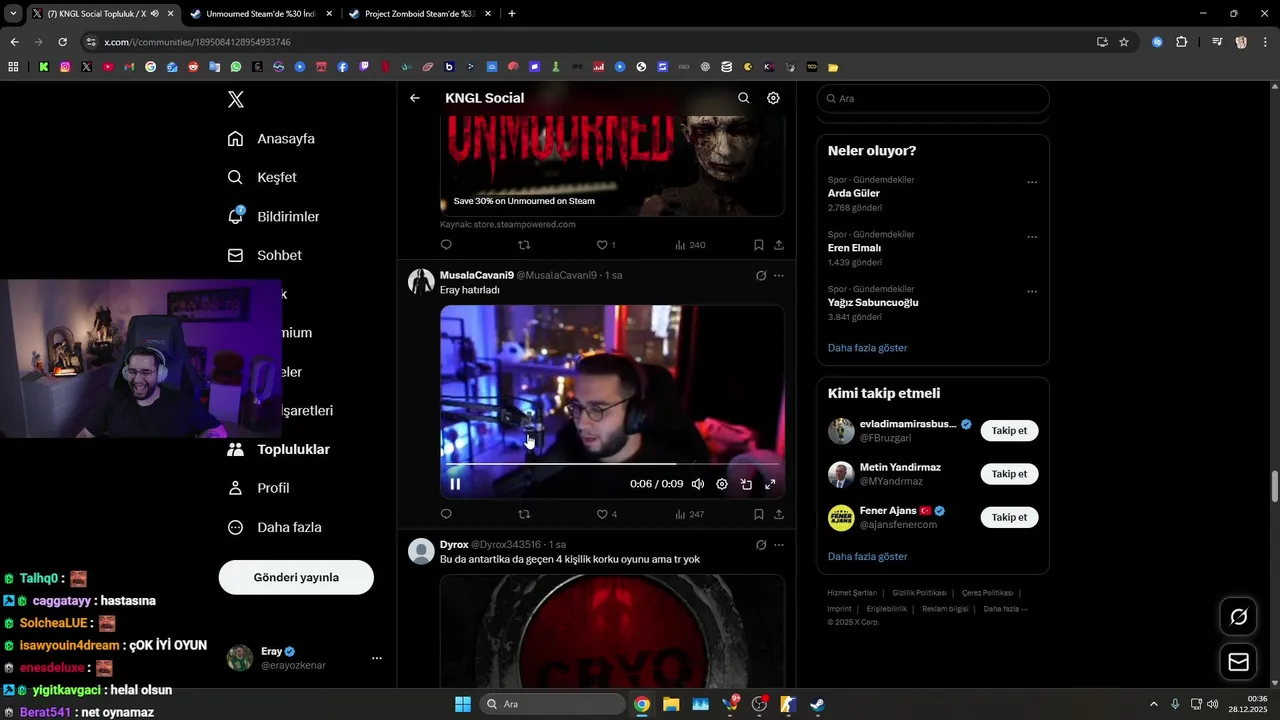Open more options on Dyrox post
The height and width of the screenshot is (720, 1280).
click(779, 545)
